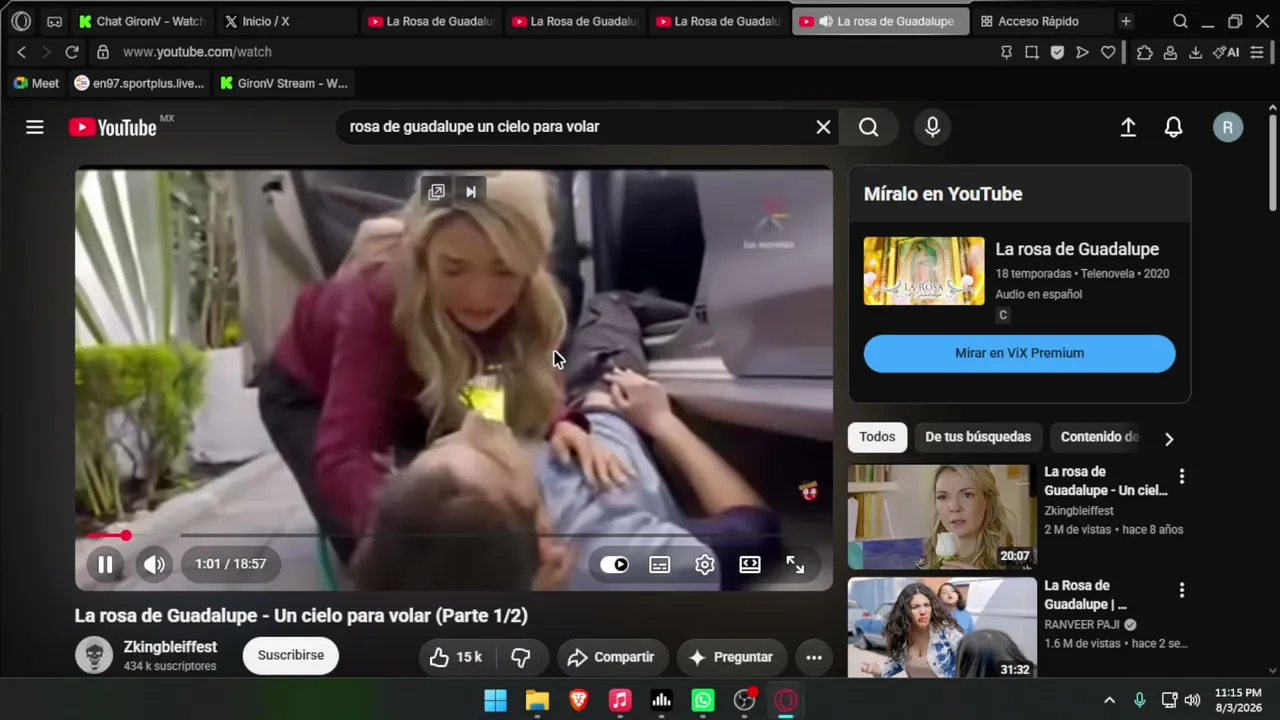
Task: Open the account avatar menu
Action: tap(1228, 127)
